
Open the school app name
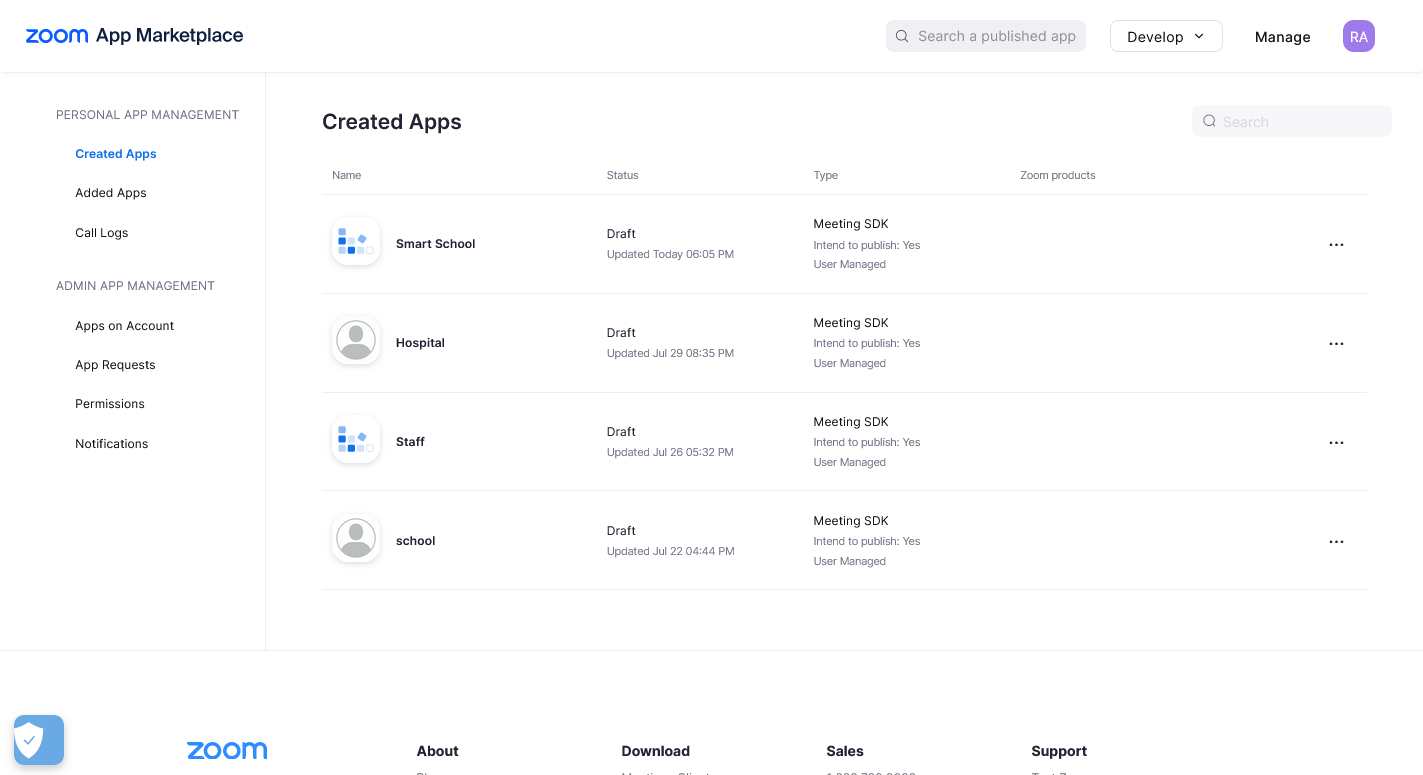(x=416, y=541)
